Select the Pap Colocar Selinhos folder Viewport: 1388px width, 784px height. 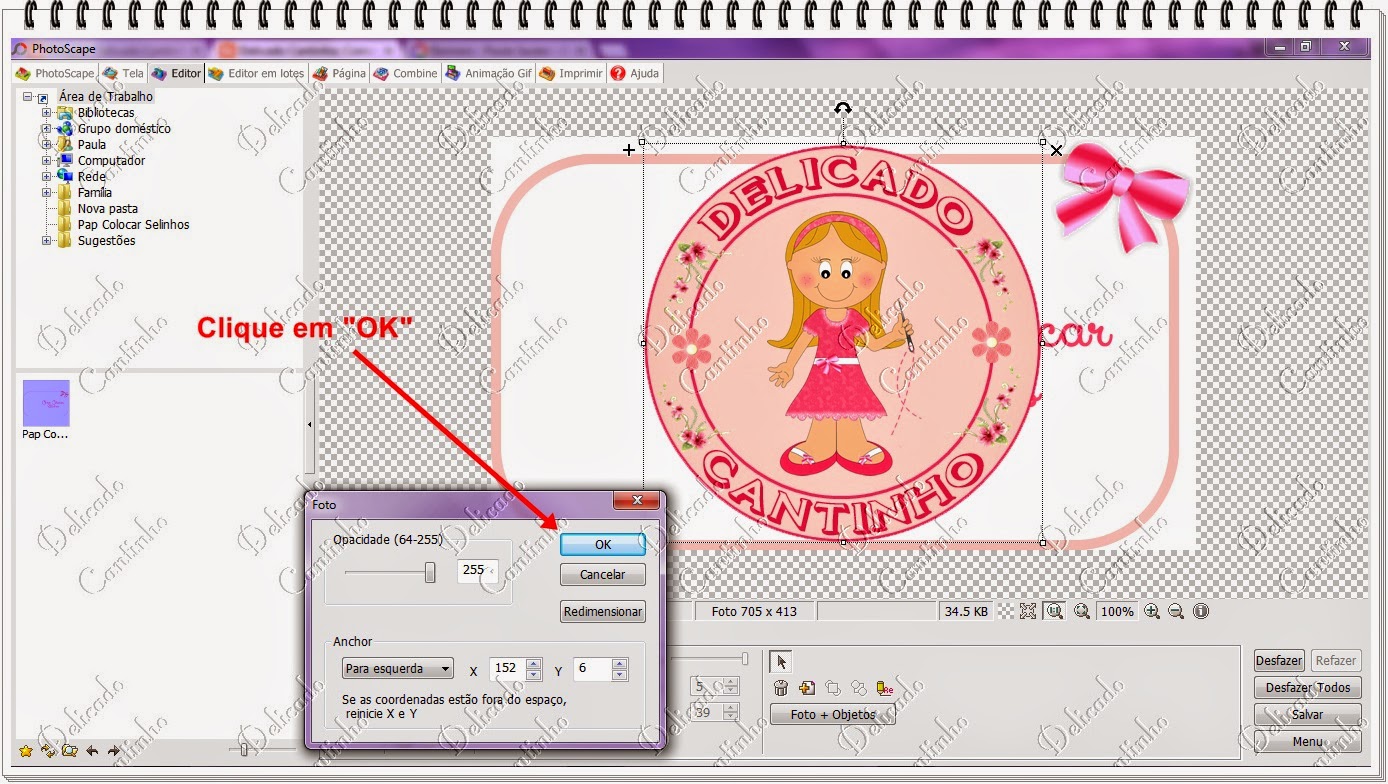[133, 225]
